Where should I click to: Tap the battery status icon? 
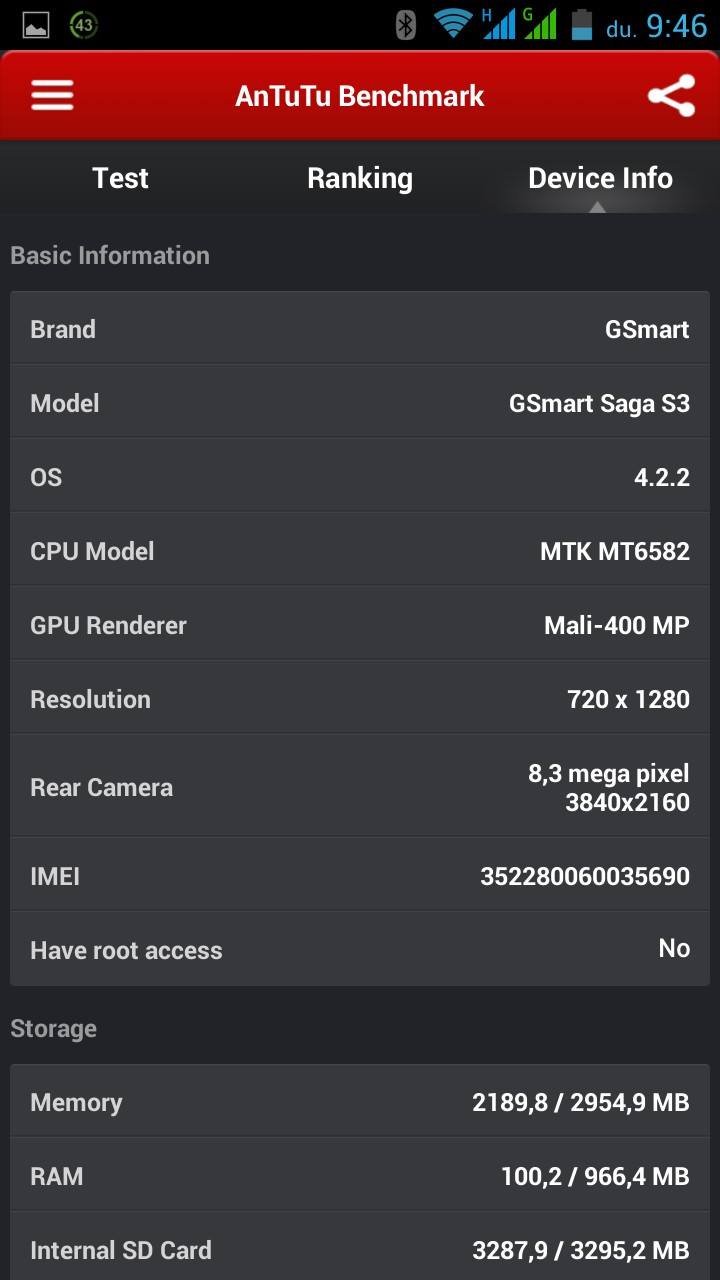tap(581, 25)
